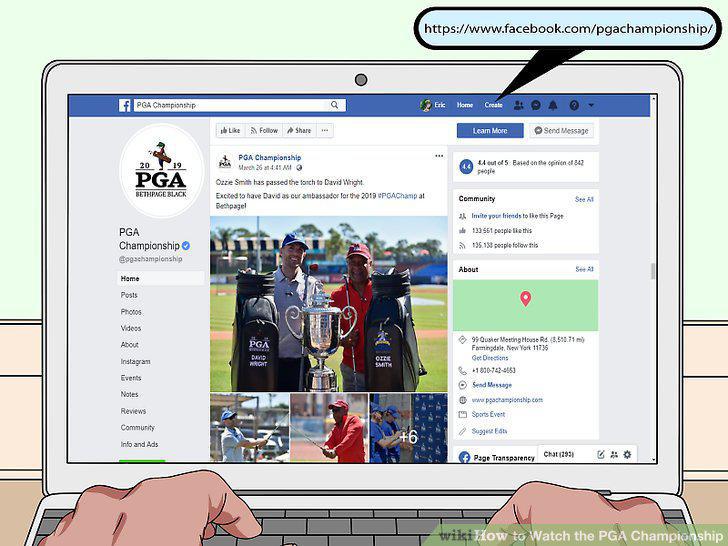Go to Home in the top bar

(x=464, y=105)
